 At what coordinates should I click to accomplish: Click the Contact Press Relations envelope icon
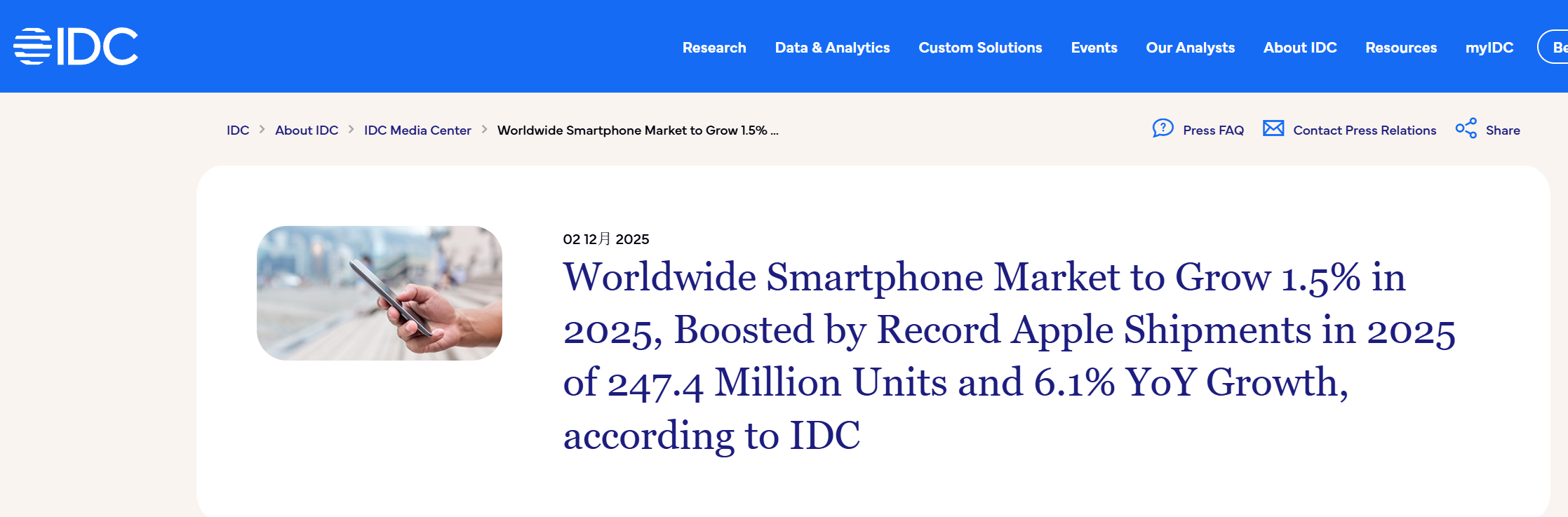(x=1273, y=128)
